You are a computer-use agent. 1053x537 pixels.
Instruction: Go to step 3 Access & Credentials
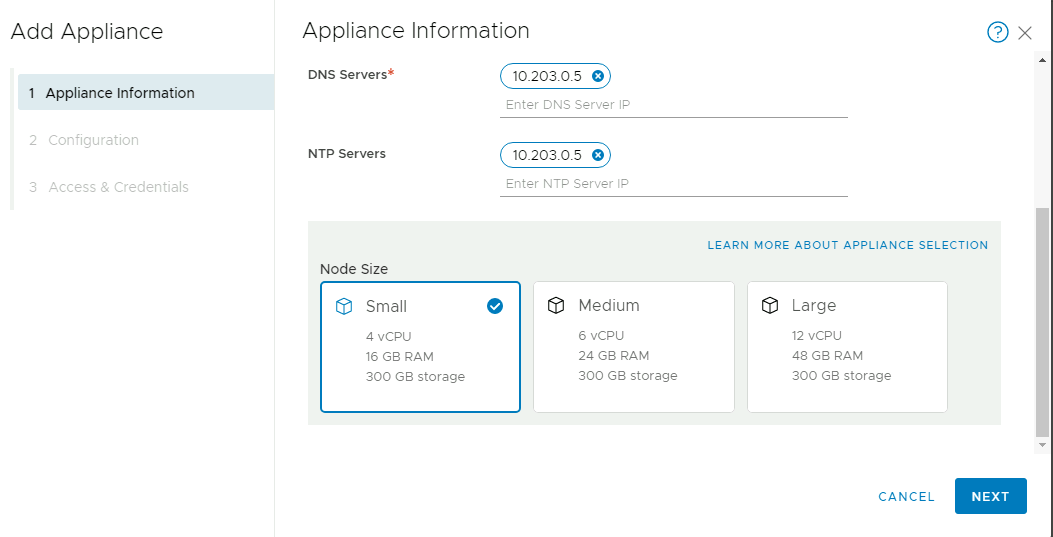click(118, 187)
